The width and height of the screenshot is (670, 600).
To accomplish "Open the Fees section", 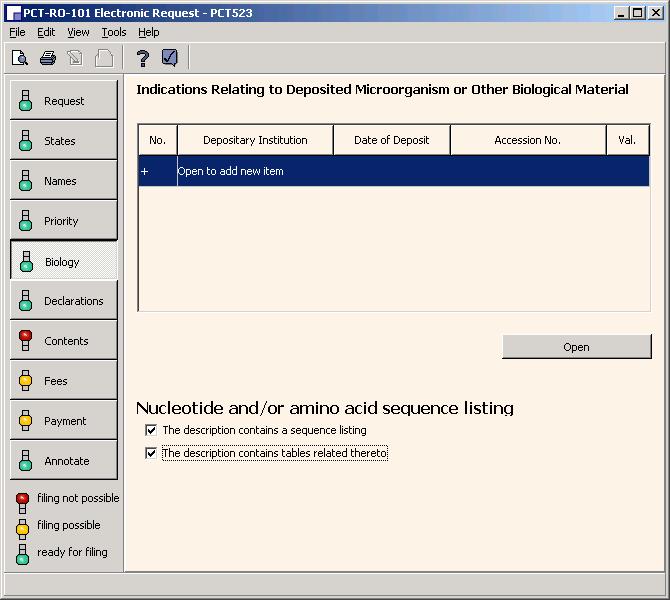I will 64,381.
